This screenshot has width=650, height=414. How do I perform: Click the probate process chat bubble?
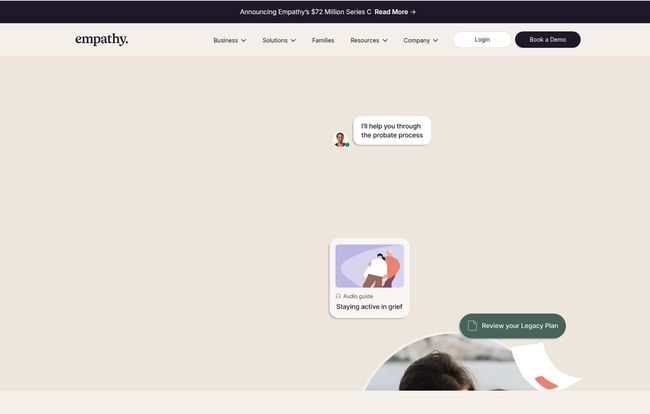coord(392,131)
